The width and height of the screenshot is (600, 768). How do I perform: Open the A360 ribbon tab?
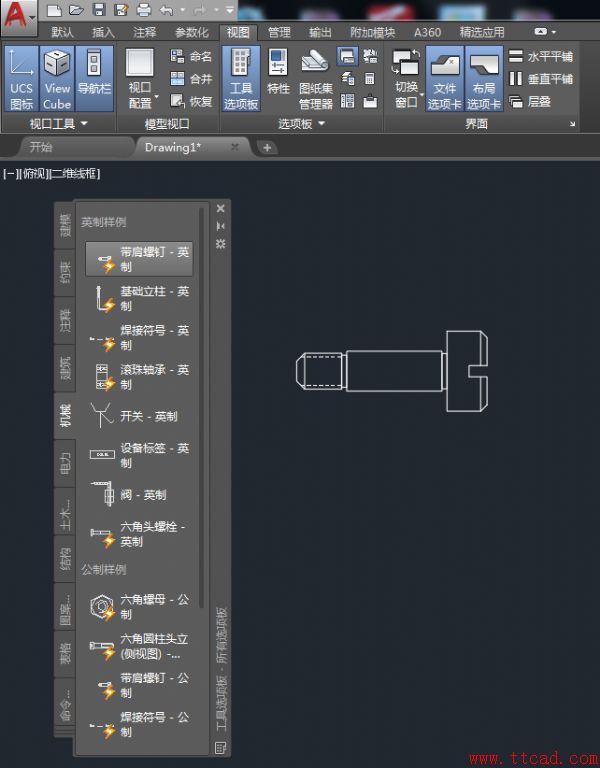pos(427,32)
